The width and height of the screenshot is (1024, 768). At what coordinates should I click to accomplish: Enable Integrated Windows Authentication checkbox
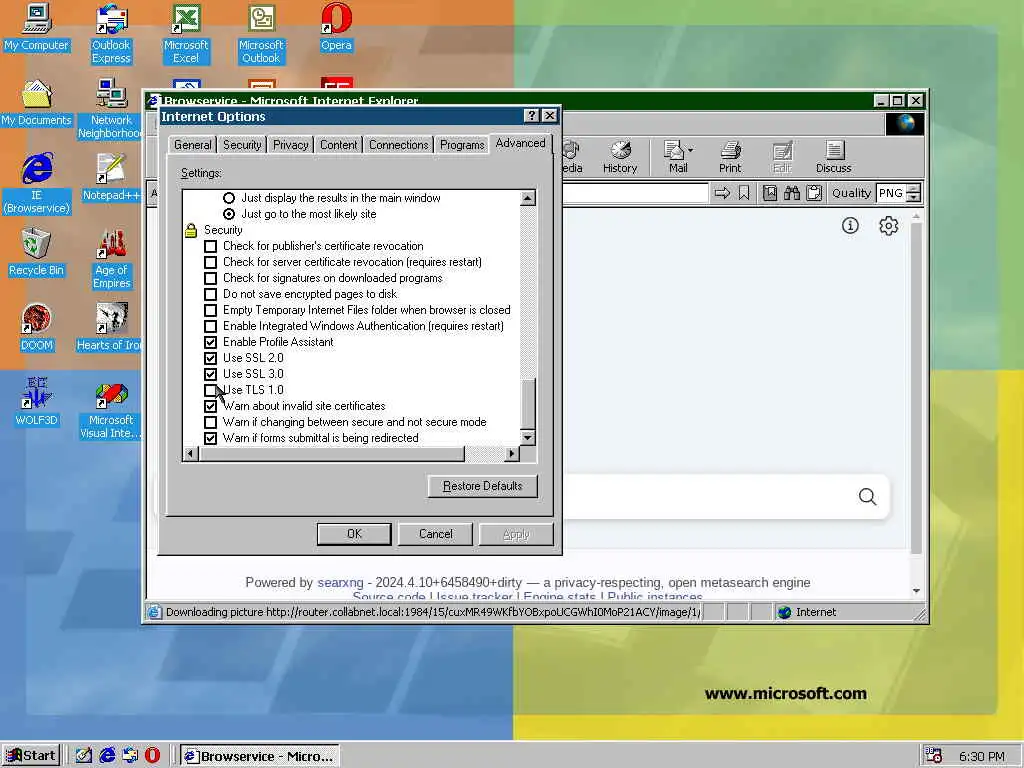[x=210, y=327]
